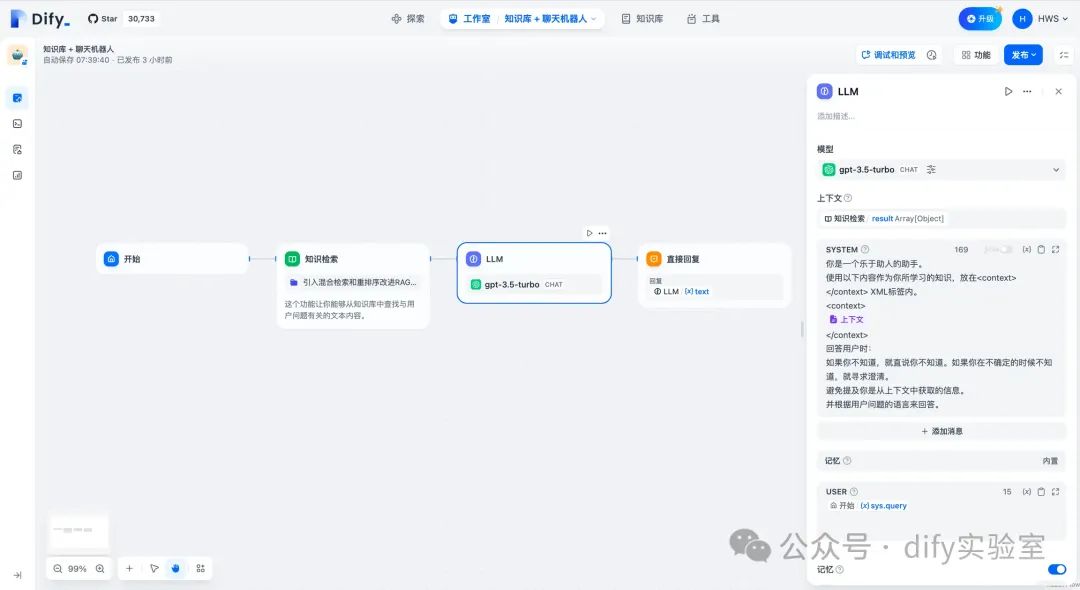Click the Dify logo

pyautogui.click(x=40, y=19)
